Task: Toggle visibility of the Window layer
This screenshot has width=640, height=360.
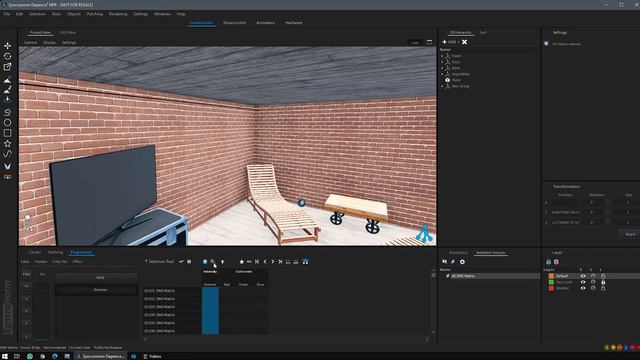Action: [583, 288]
